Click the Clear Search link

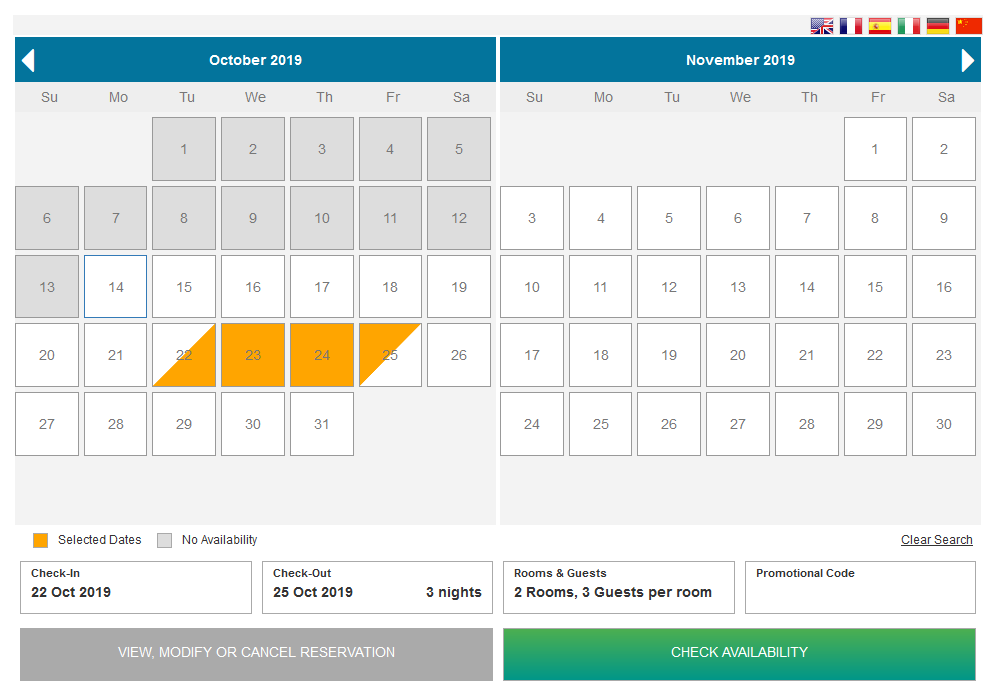[x=936, y=540]
